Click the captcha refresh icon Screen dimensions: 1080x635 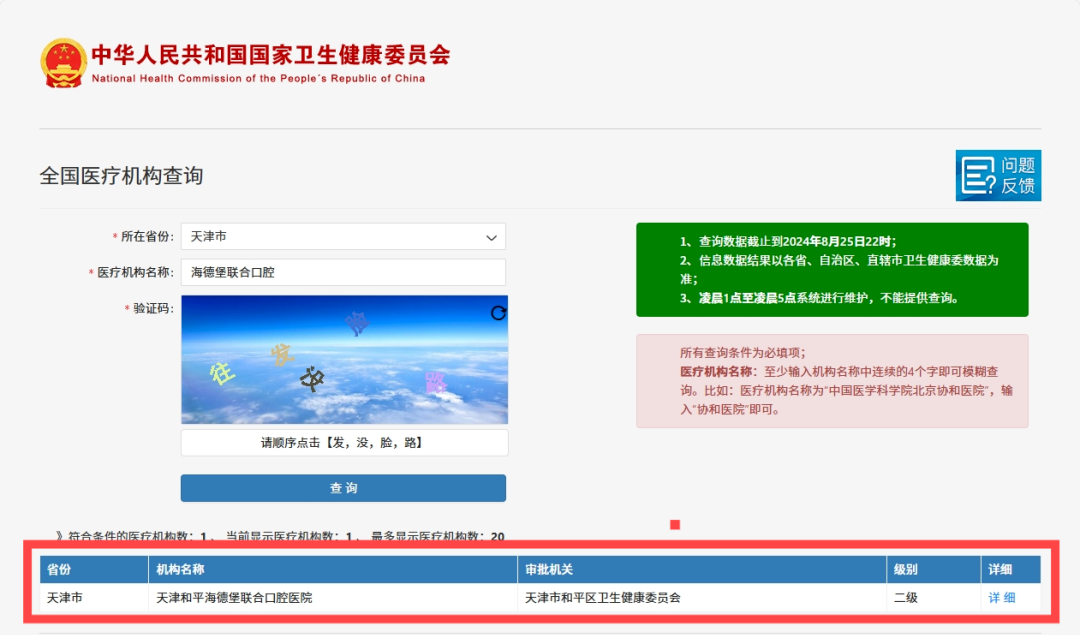coord(498,313)
